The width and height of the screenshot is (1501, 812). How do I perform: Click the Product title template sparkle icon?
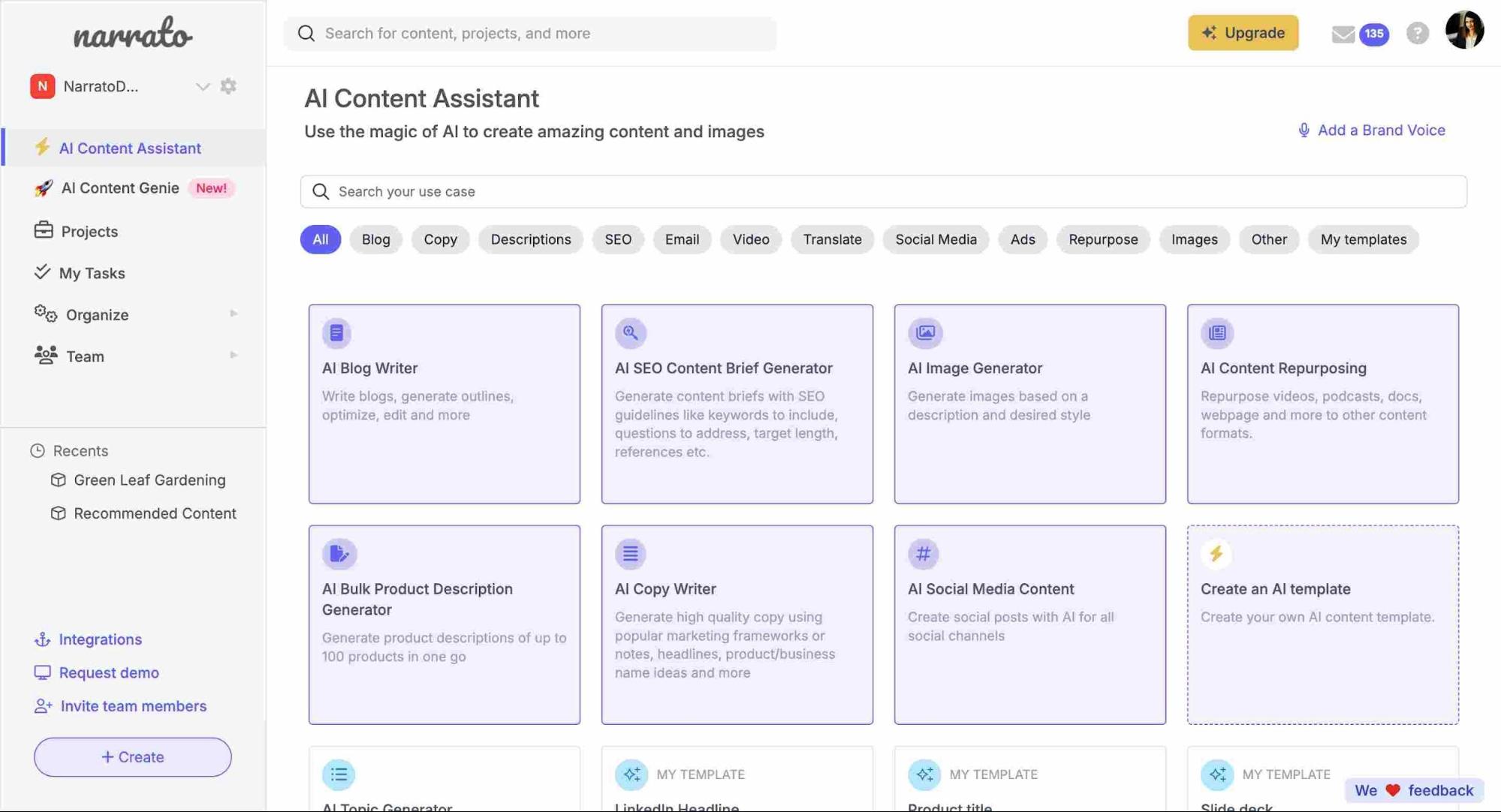click(924, 774)
